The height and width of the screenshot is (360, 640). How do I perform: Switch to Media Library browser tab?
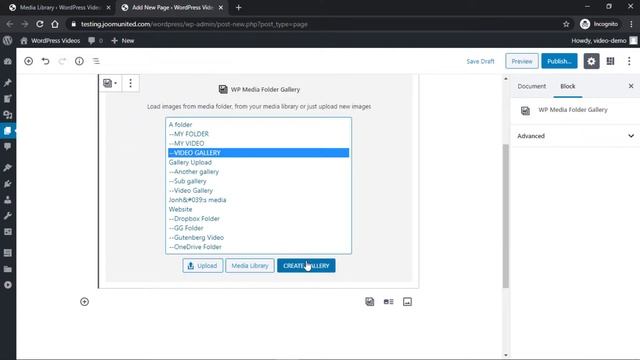(59, 7)
